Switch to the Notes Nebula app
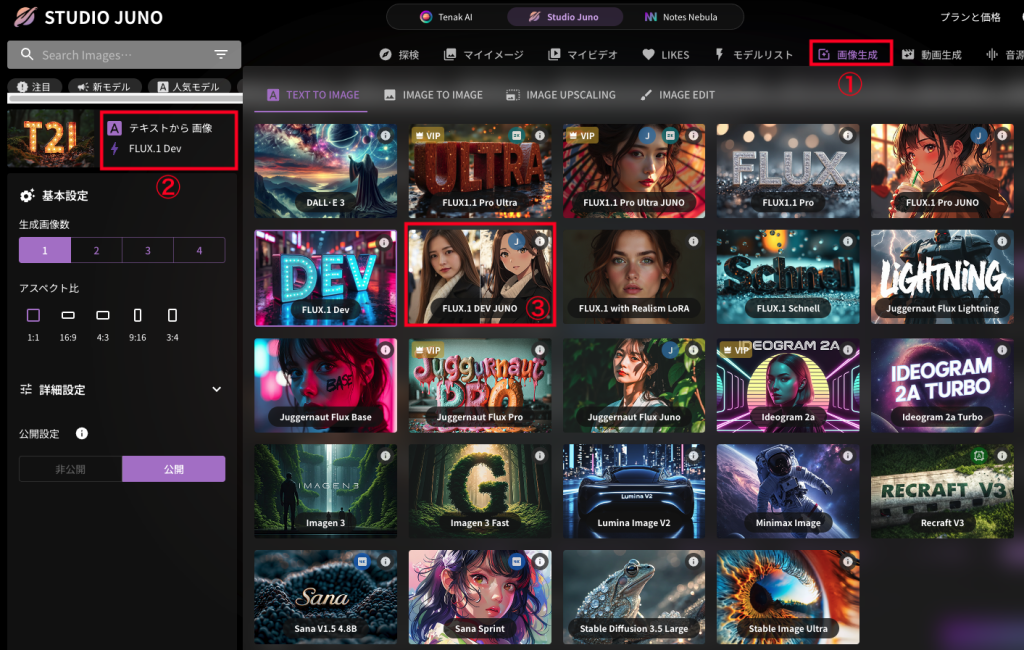Viewport: 1024px width, 650px height. pyautogui.click(x=681, y=17)
